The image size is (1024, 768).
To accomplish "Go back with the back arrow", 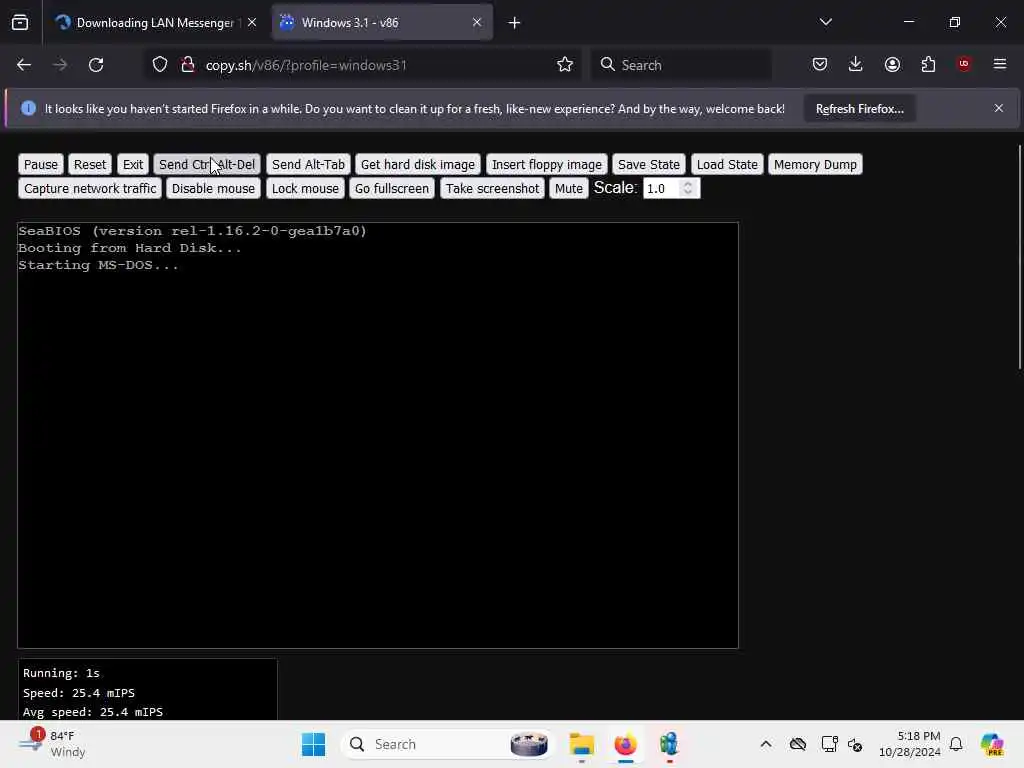I will pyautogui.click(x=24, y=65).
